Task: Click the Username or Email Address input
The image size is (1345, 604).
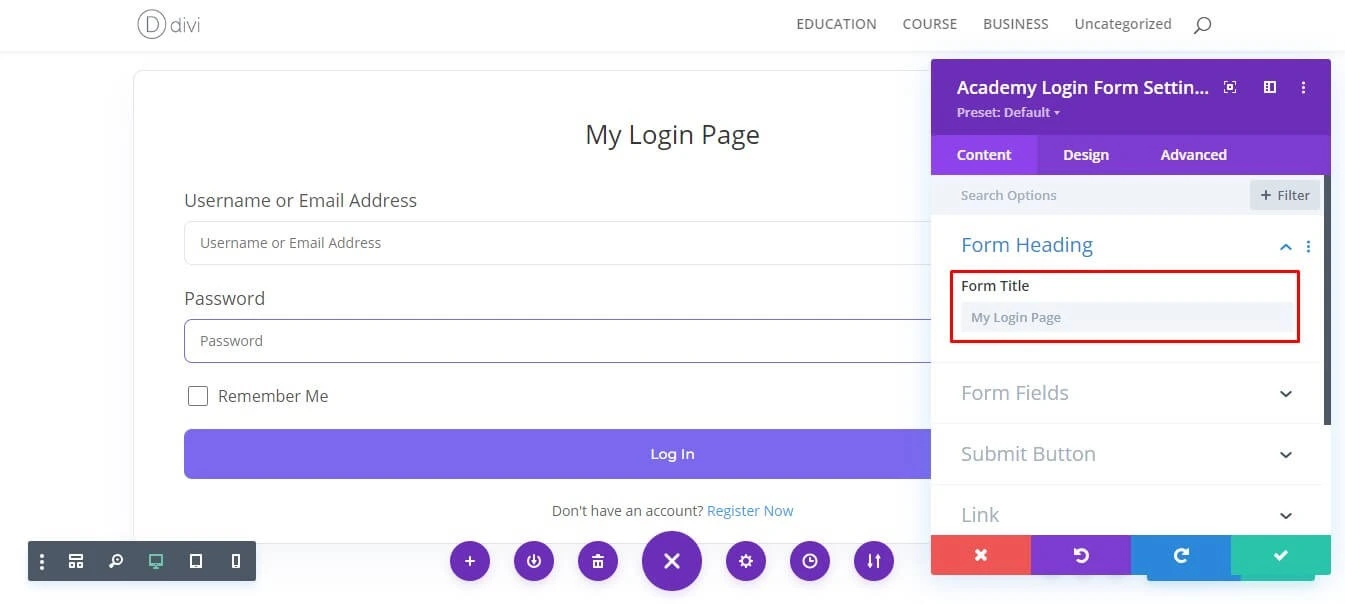Action: click(558, 243)
